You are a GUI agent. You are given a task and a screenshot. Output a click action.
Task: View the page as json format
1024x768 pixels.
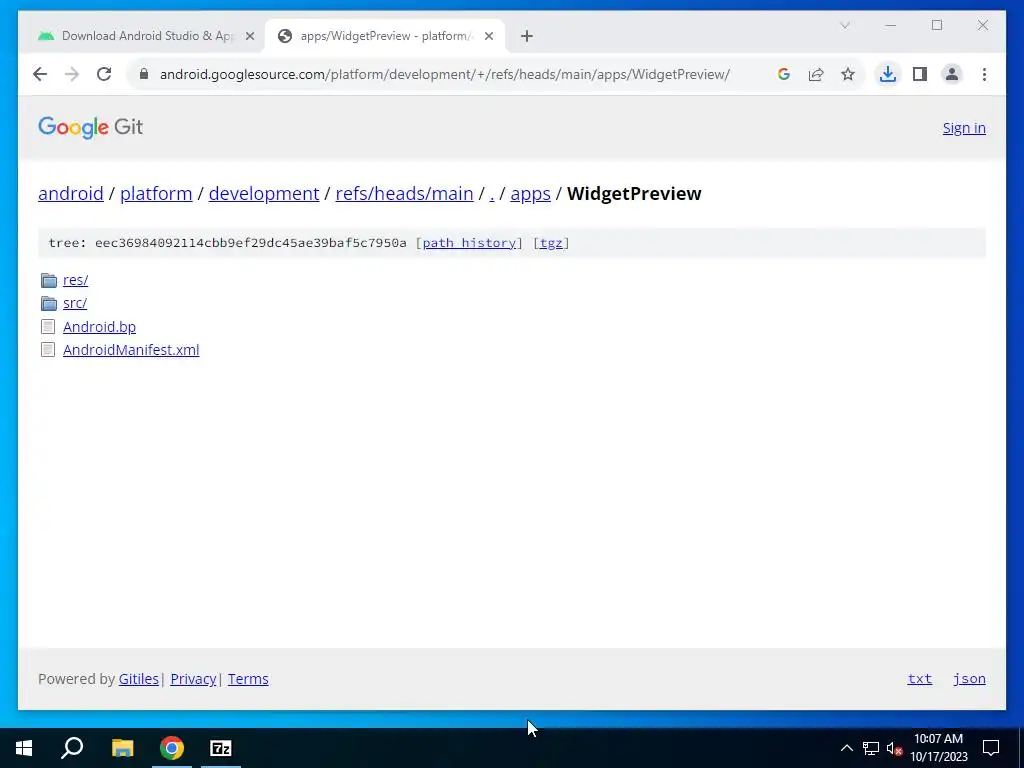pos(969,679)
